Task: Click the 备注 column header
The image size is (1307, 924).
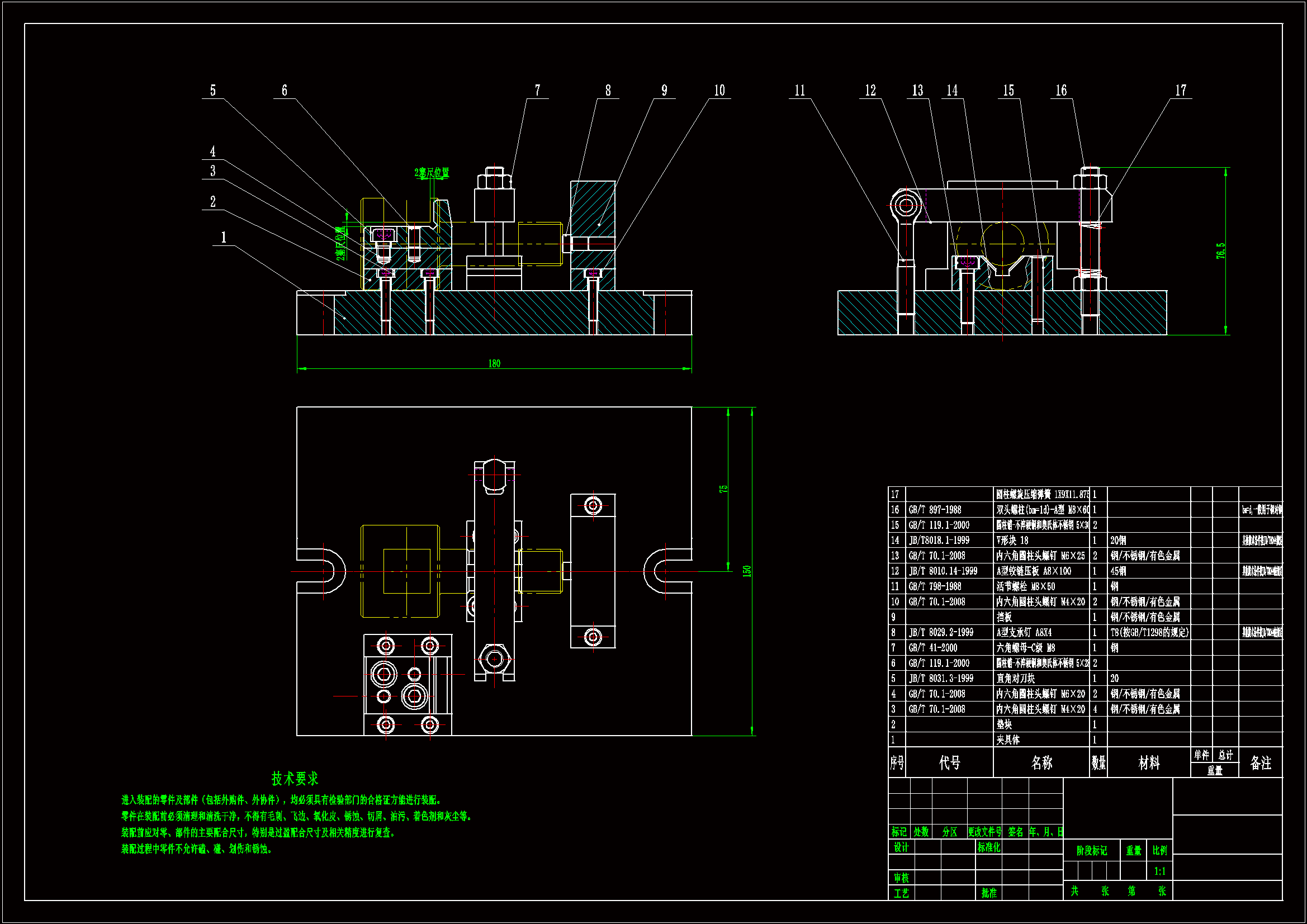Action: 1260,762
